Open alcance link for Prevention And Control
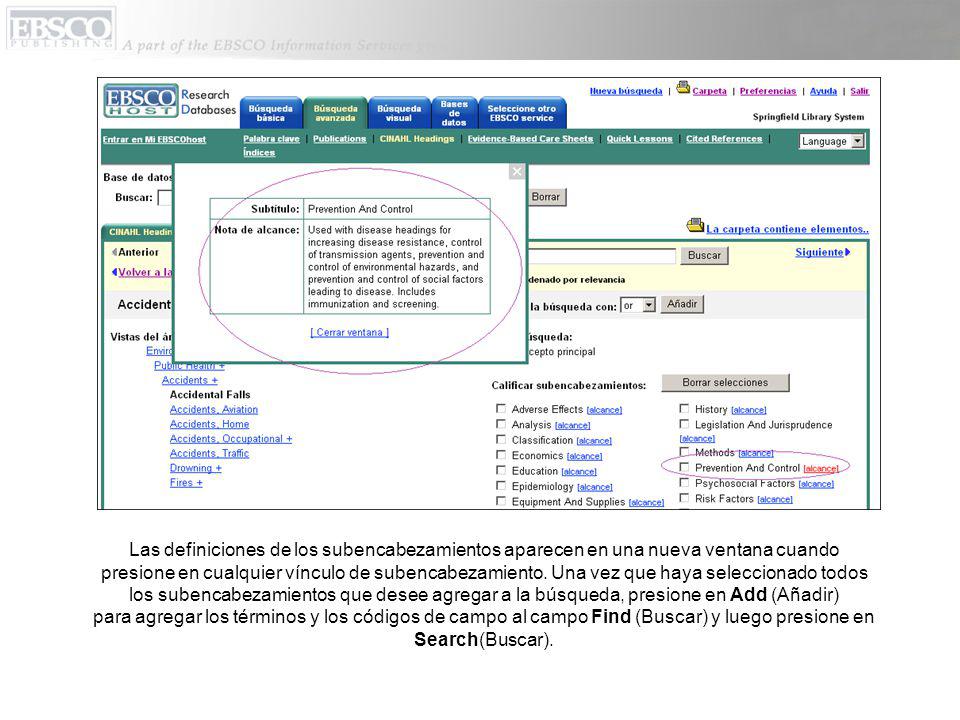Screen dimensions: 960x720 point(821,469)
